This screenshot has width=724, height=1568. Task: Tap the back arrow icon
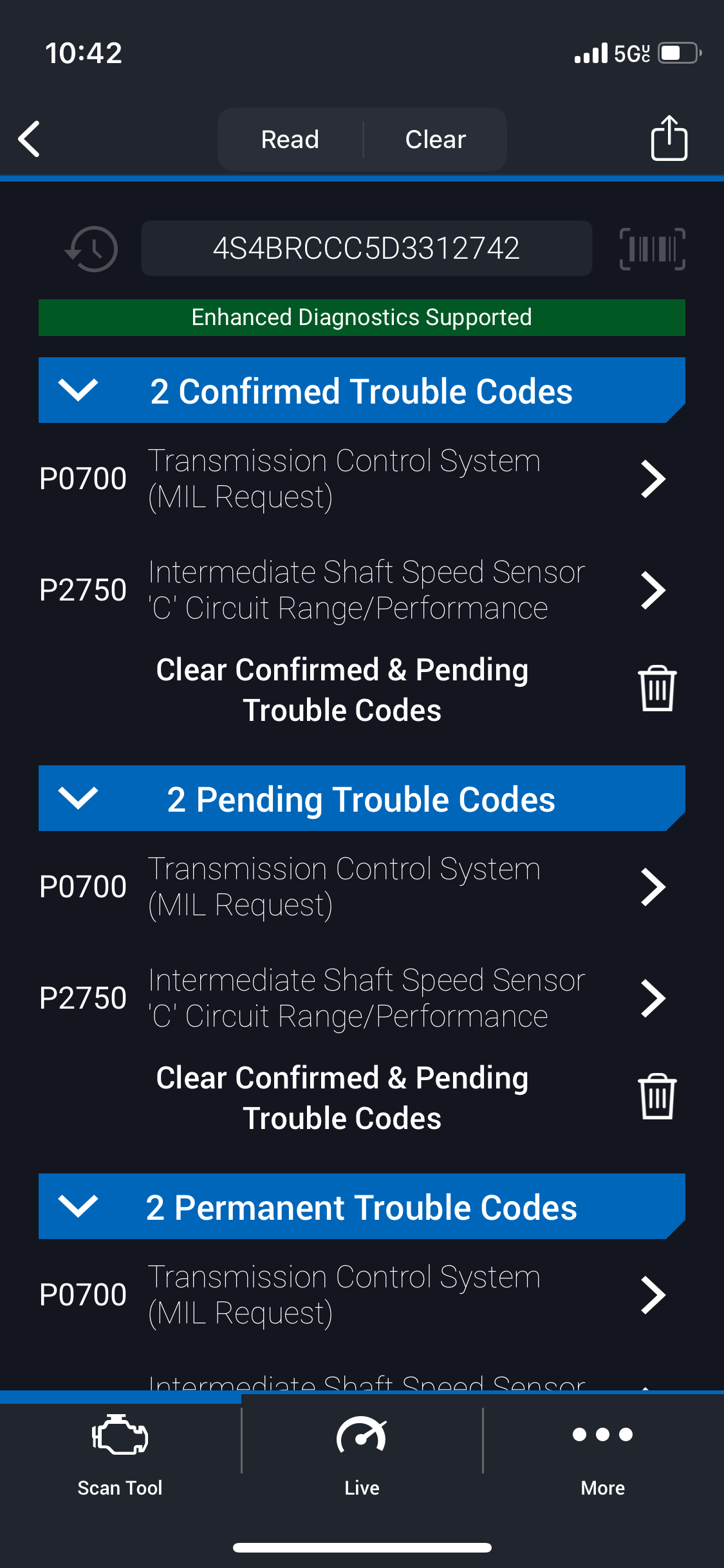pyautogui.click(x=30, y=139)
